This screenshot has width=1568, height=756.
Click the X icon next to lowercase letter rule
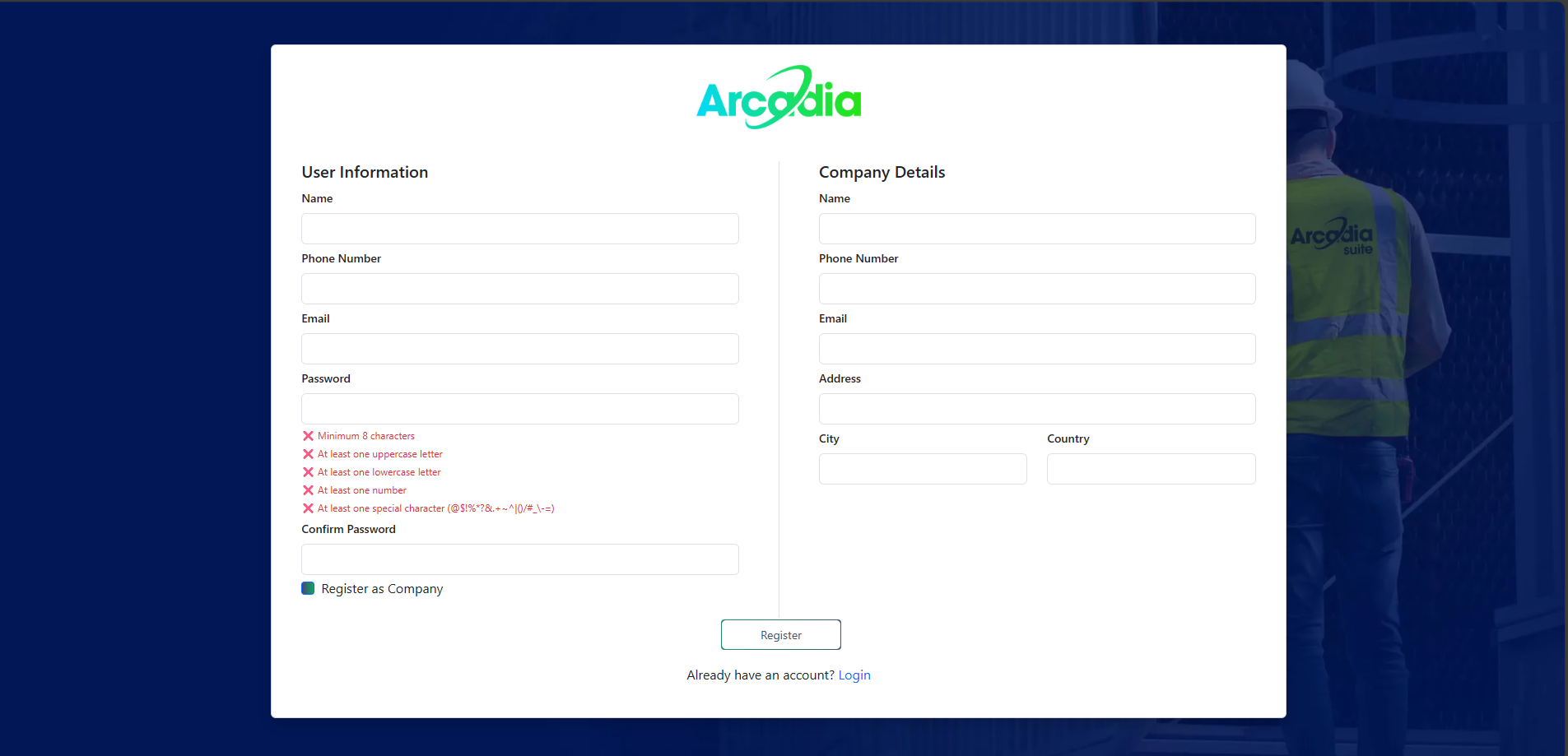pos(308,472)
